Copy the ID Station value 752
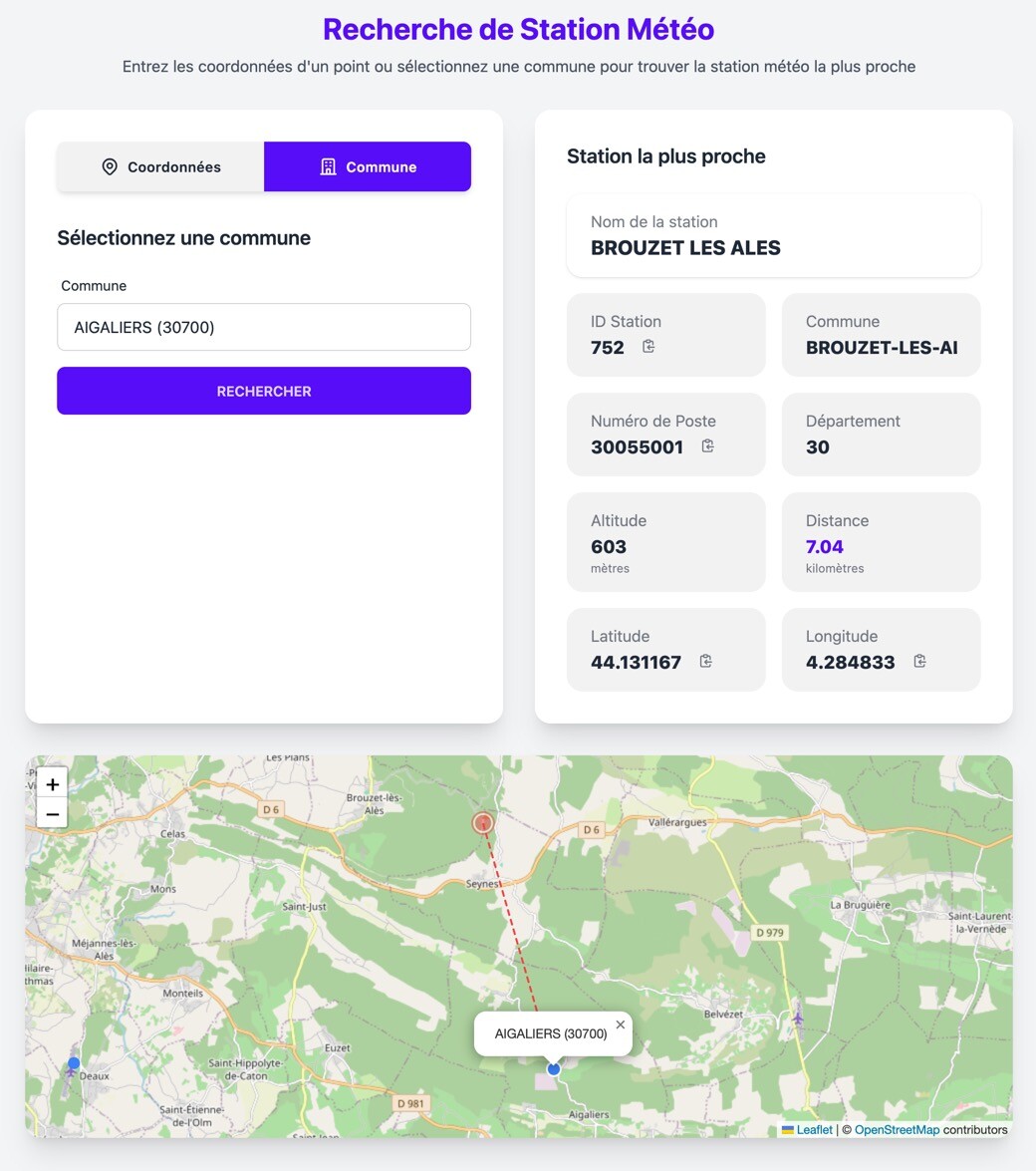The image size is (1036, 1171). click(647, 347)
